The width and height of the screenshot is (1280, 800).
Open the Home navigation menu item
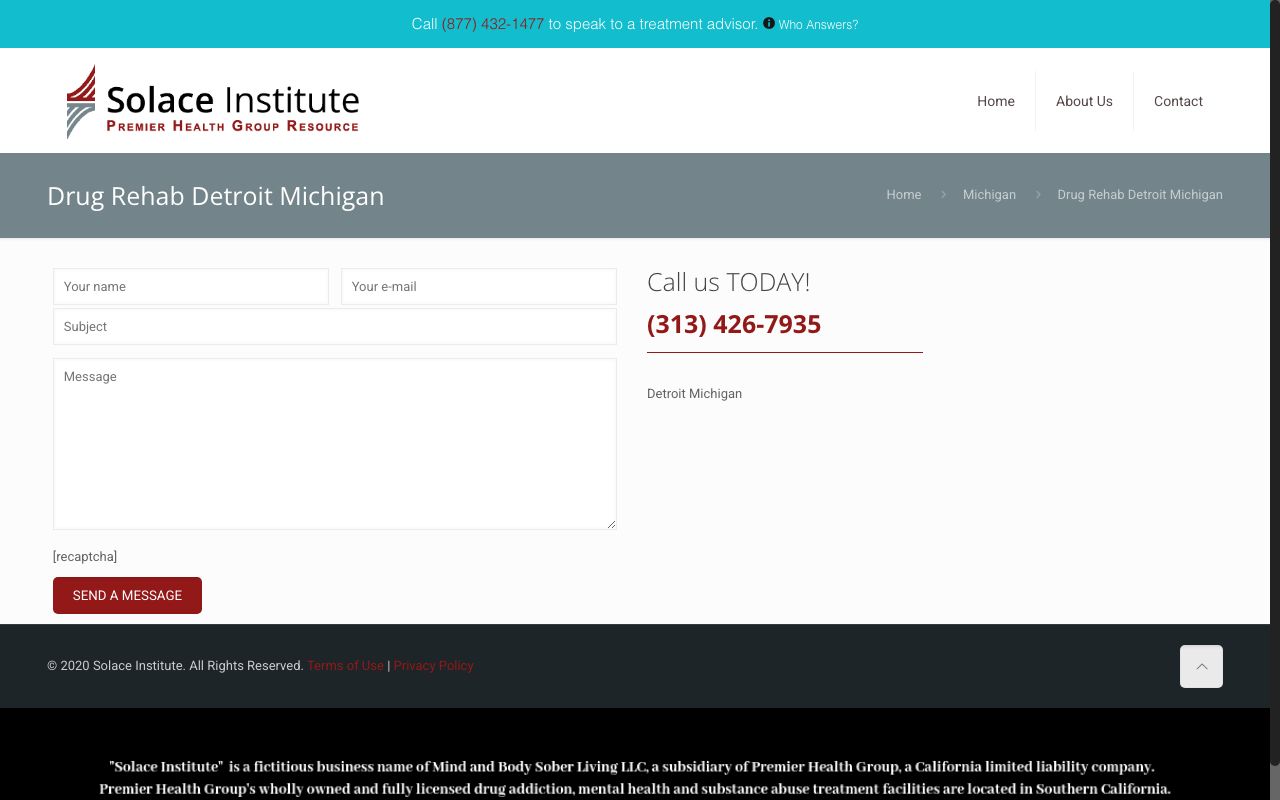(x=995, y=101)
